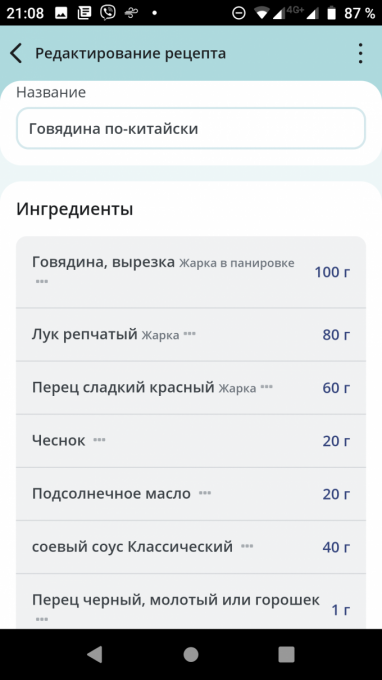Open options dots for Лук репчатый
The height and width of the screenshot is (680, 382).
coord(189,334)
